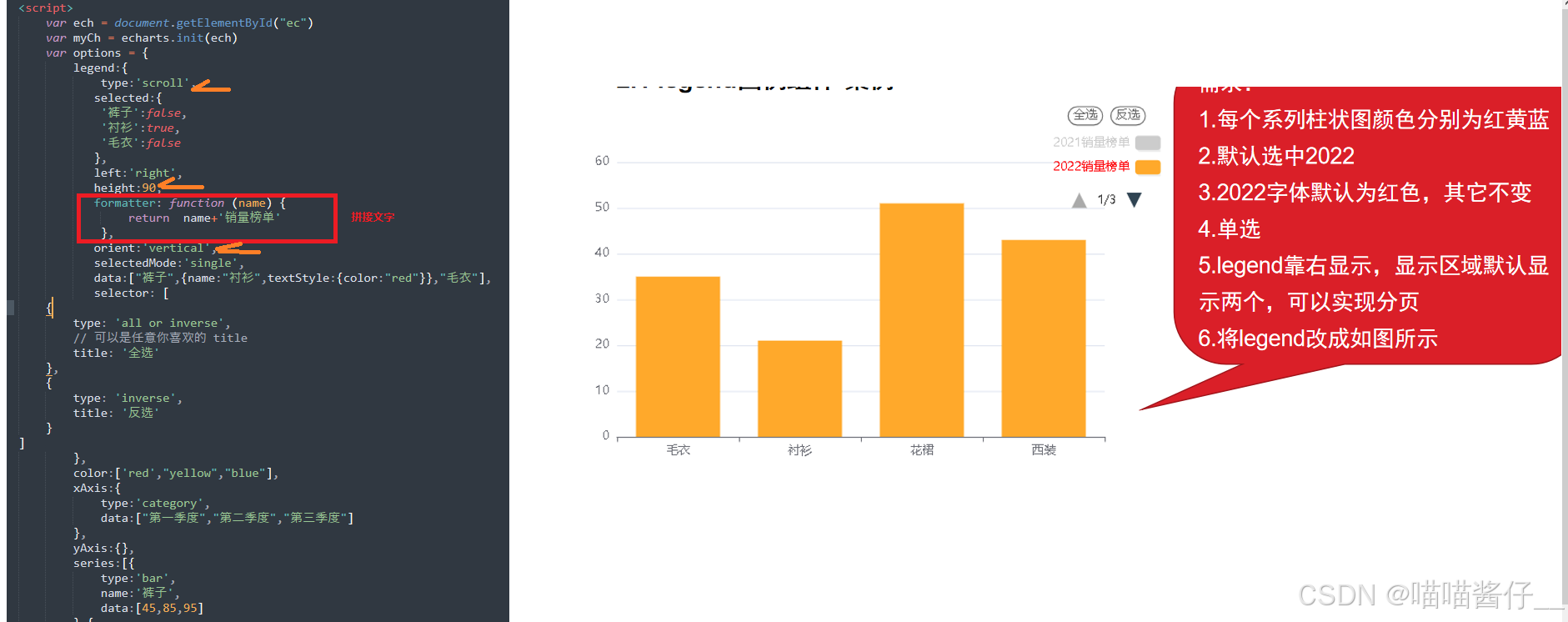Image resolution: width=1568 pixels, height=622 pixels.
Task: Click the code line title: '全选'
Action: click(x=116, y=354)
